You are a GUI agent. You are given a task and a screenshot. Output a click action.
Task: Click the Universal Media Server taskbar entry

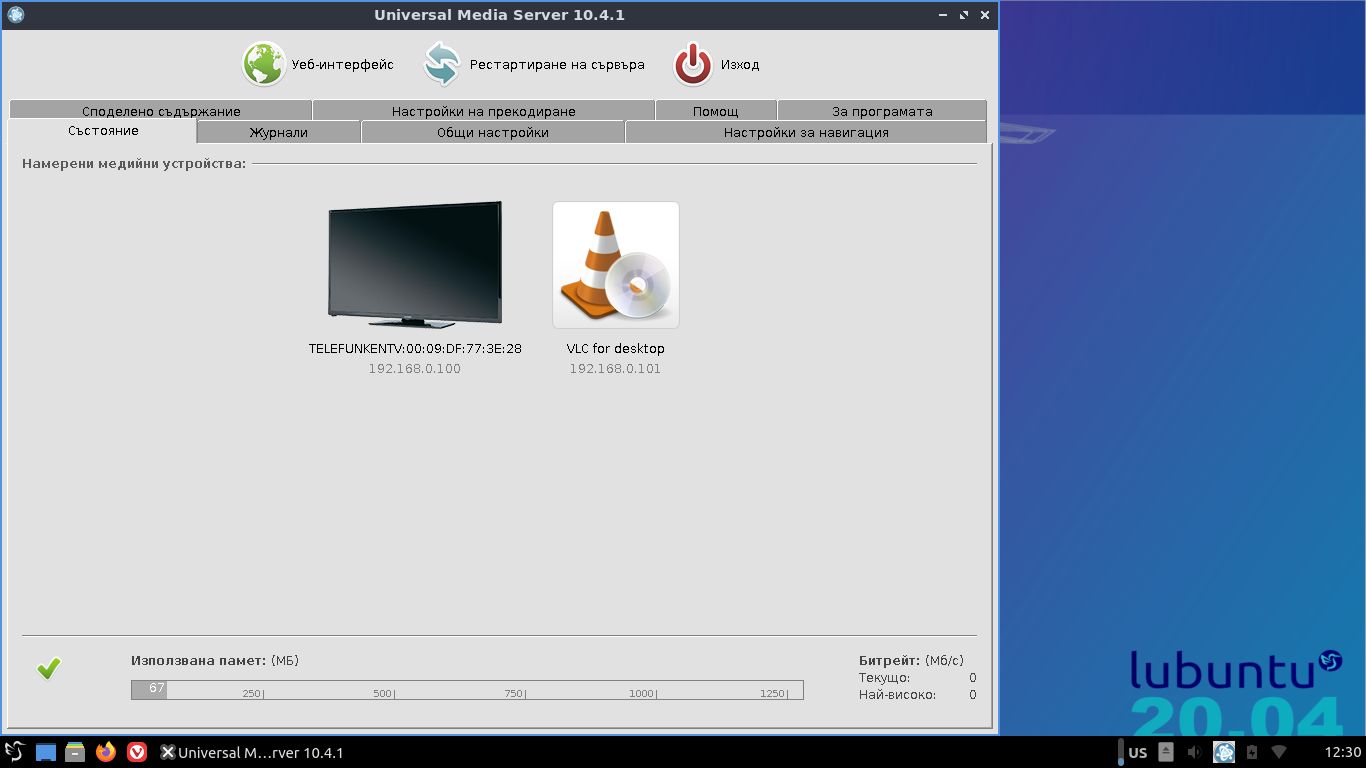[x=252, y=752]
